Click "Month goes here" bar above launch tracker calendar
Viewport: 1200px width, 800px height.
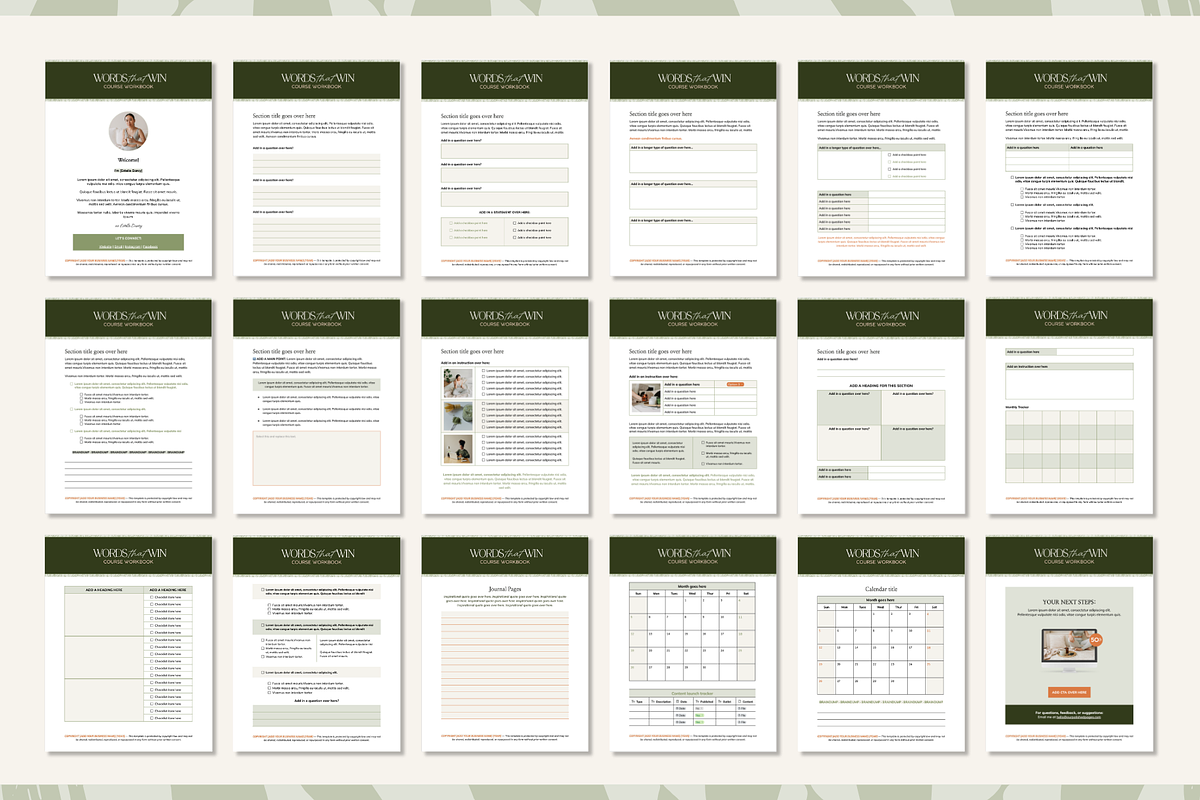692,586
